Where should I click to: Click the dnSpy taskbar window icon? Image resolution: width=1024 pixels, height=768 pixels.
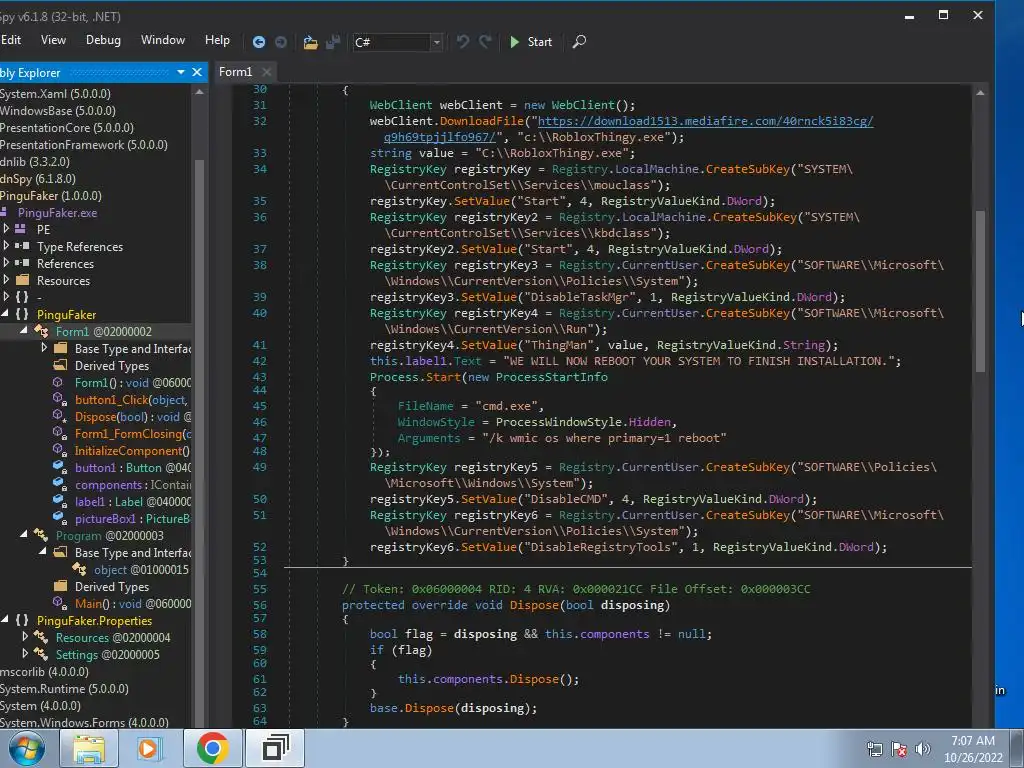(x=276, y=748)
